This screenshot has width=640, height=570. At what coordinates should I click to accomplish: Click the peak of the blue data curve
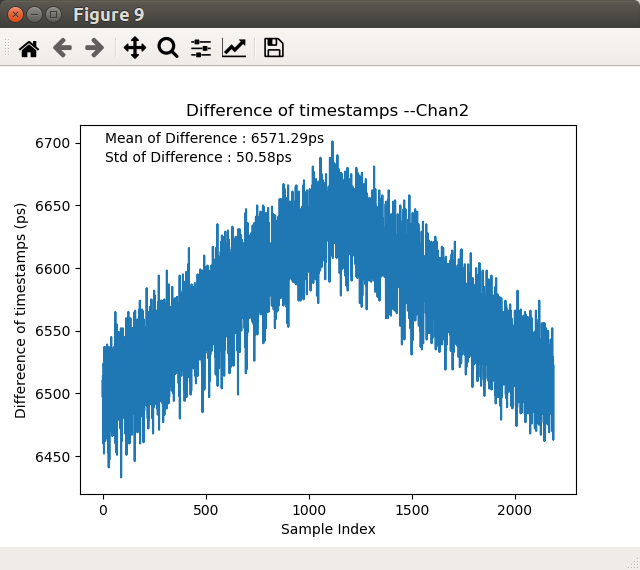tap(332, 143)
